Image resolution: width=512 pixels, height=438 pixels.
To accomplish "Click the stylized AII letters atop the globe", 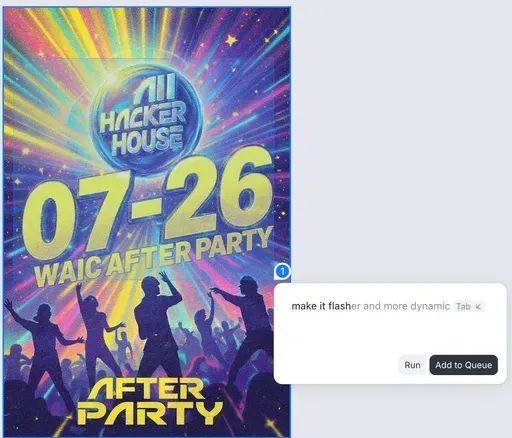I will tap(154, 87).
